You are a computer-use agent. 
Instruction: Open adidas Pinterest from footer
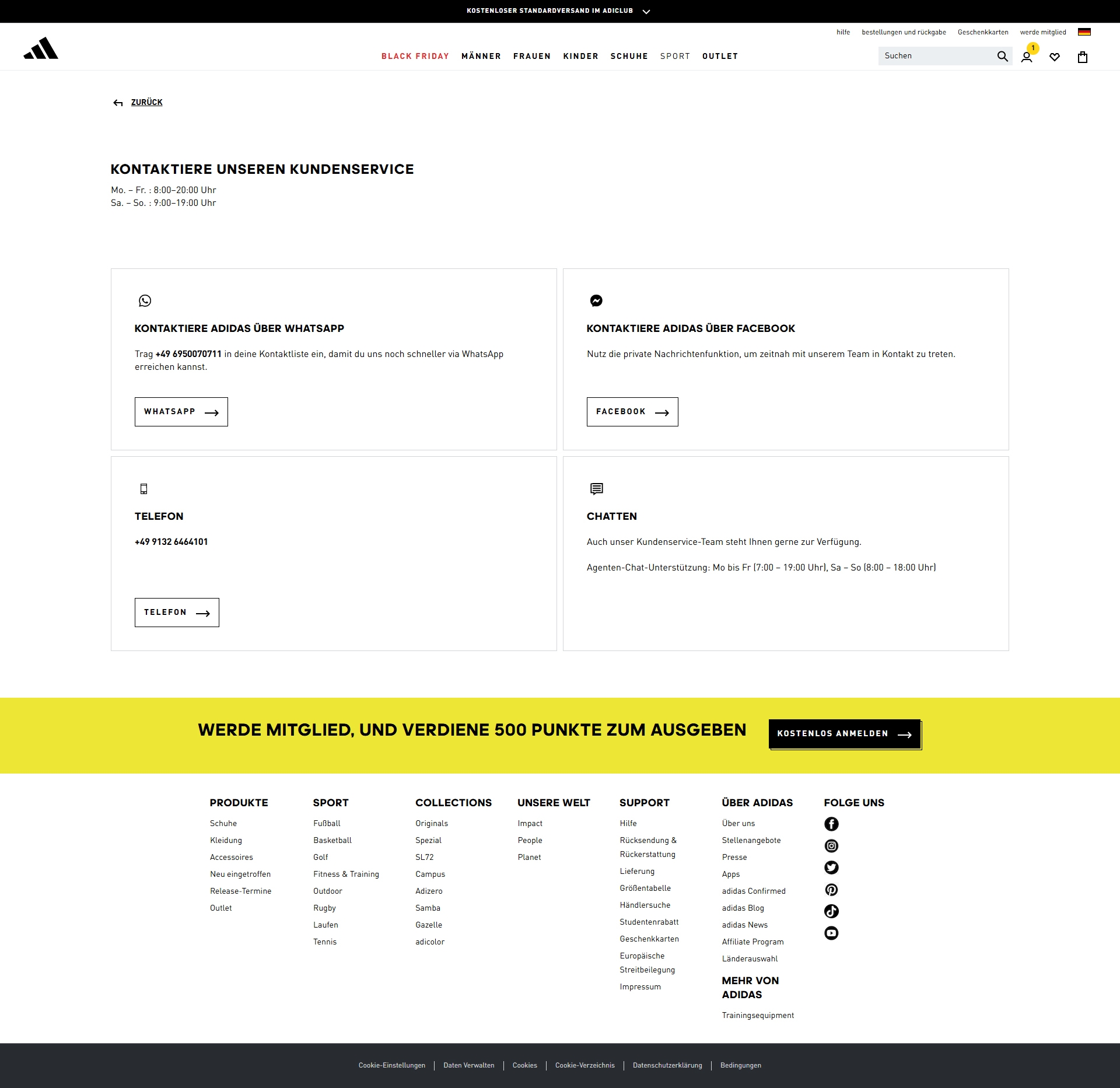[831, 890]
